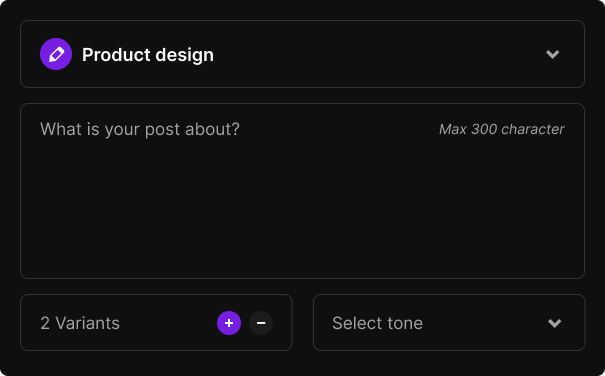Increase the variants count by one
This screenshot has width=605, height=376.
pos(229,323)
